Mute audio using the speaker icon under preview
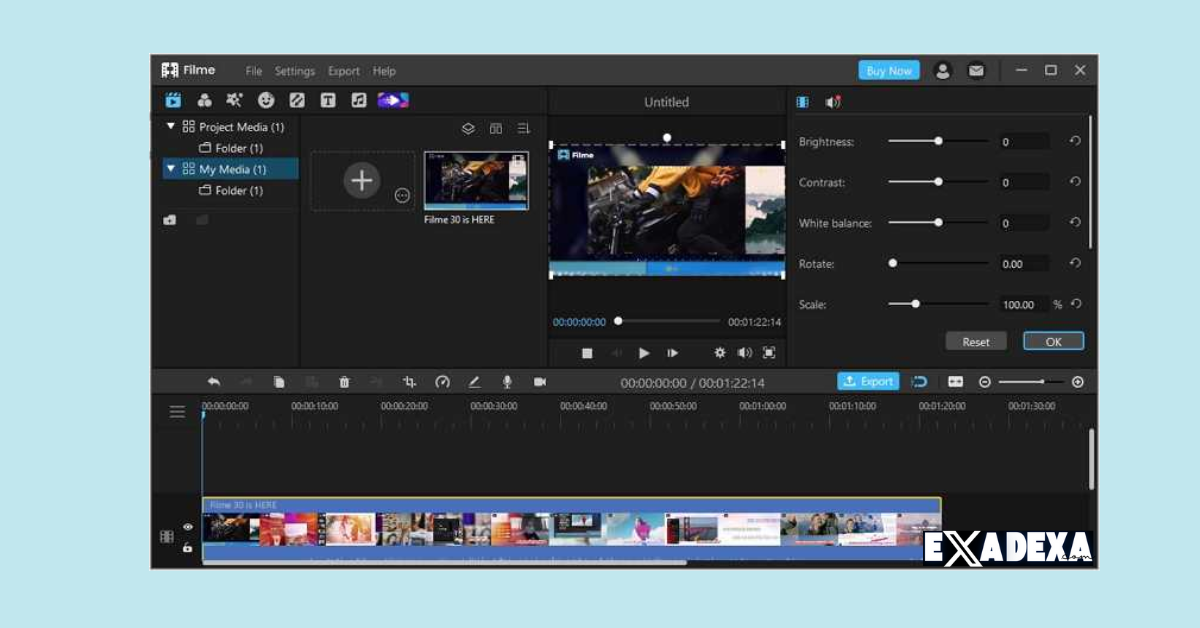Viewport: 1200px width, 628px height. tap(745, 352)
